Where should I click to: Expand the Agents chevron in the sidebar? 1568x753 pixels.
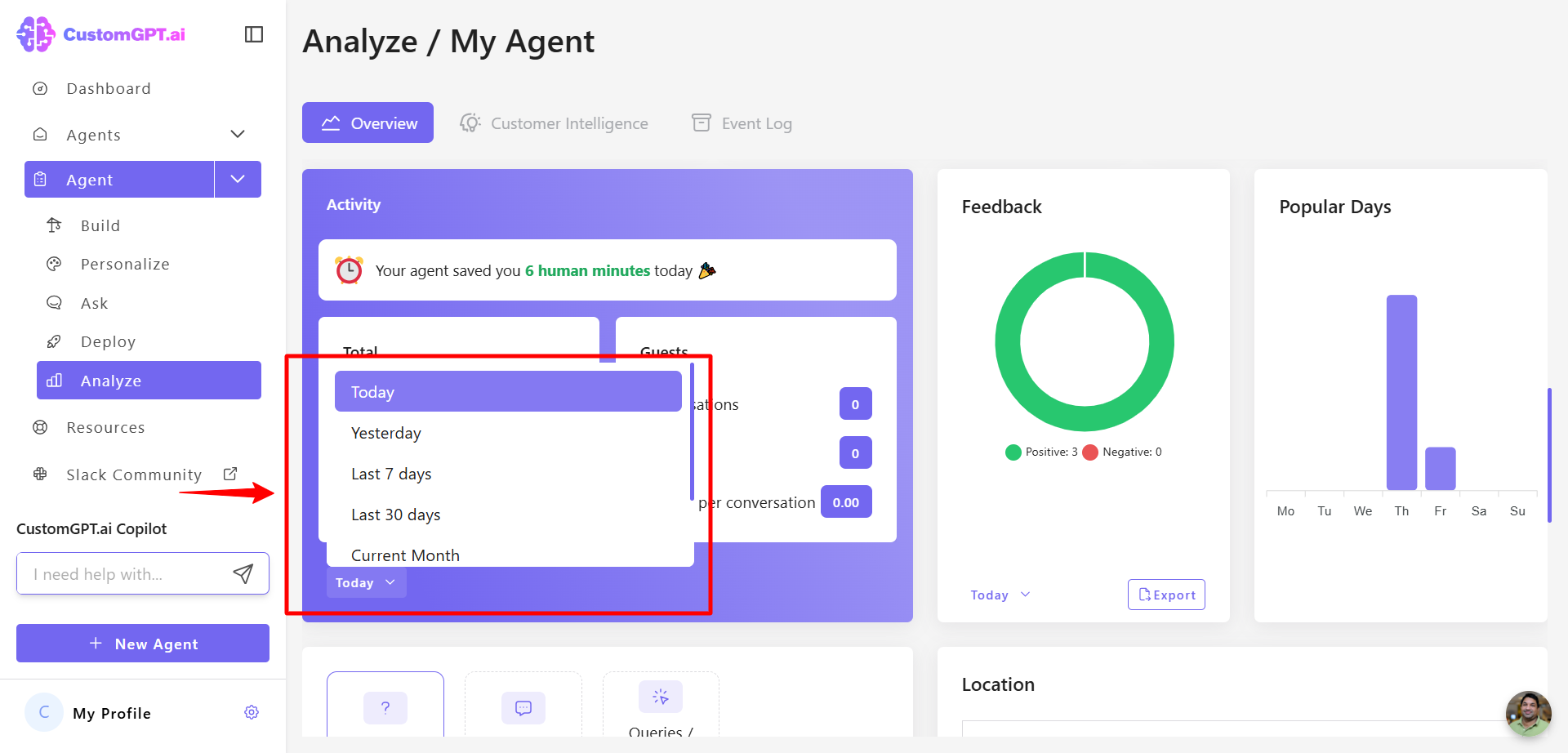pyautogui.click(x=238, y=134)
